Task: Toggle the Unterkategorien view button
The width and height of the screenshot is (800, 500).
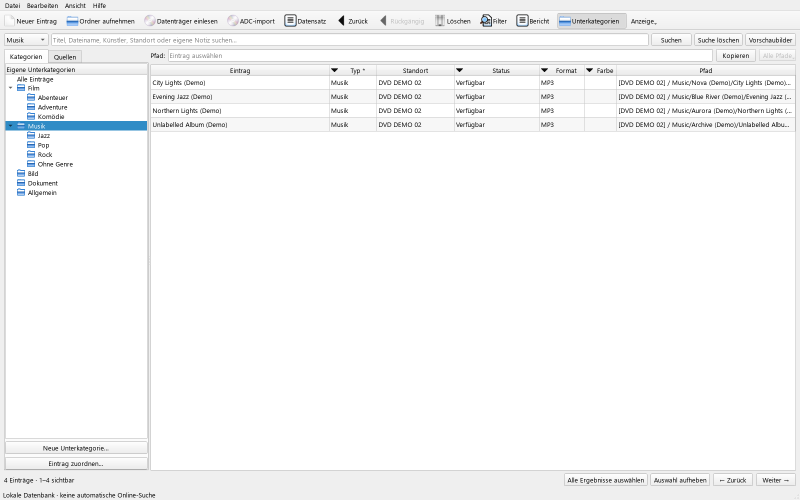Action: coord(591,21)
